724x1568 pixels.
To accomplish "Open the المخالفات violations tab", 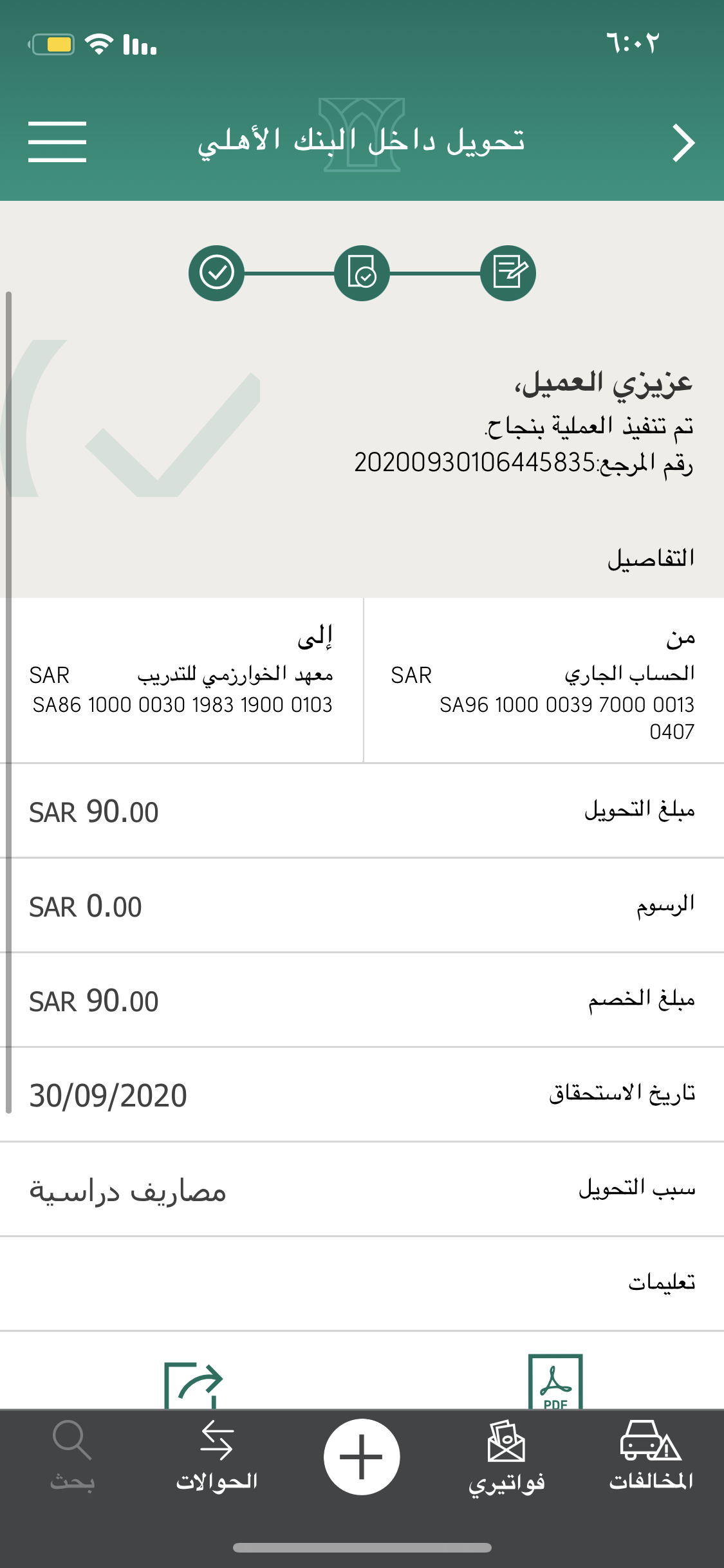I will tap(651, 1456).
